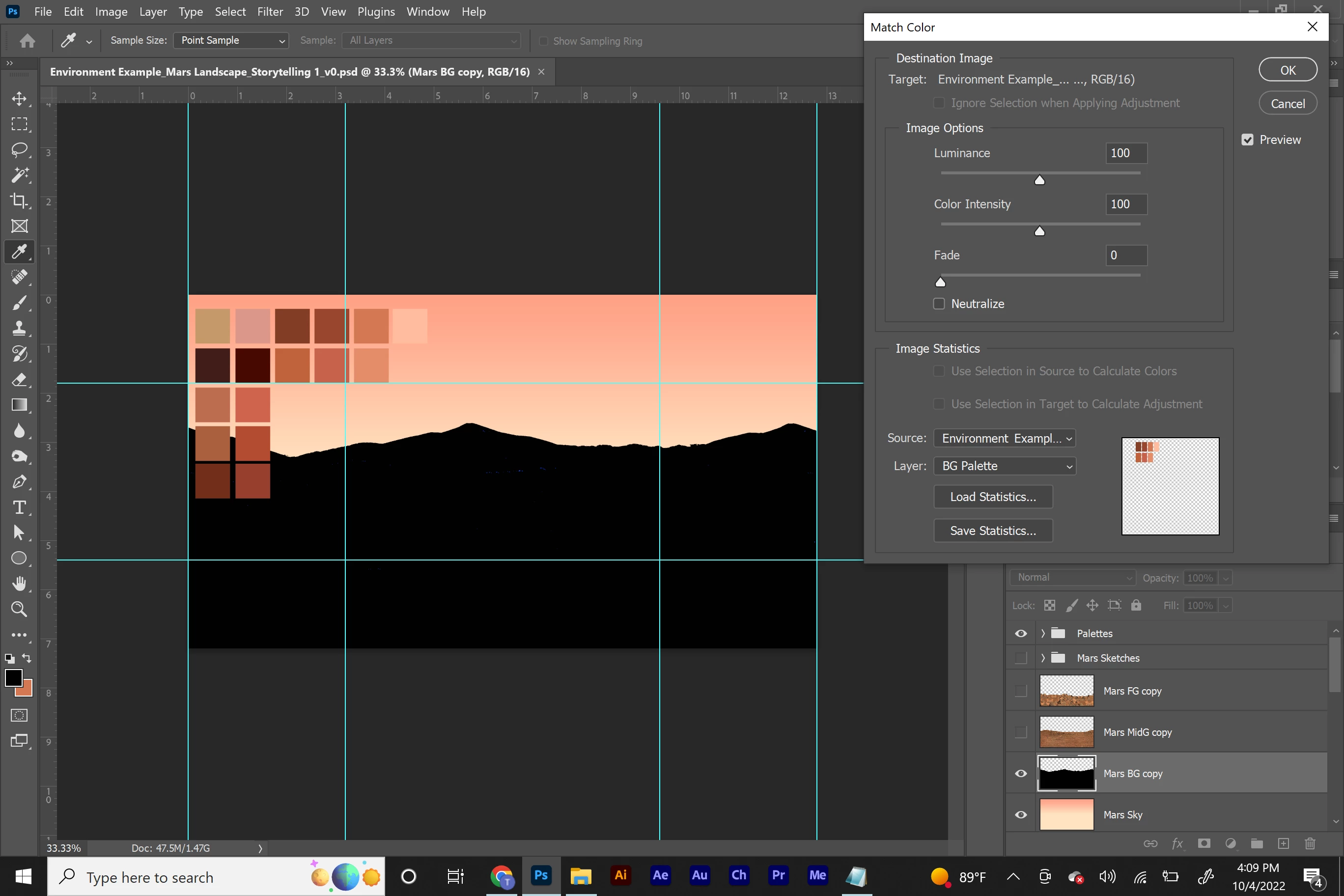Image resolution: width=1344 pixels, height=896 pixels.
Task: Open the Sample Size dropdown
Action: 231,41
